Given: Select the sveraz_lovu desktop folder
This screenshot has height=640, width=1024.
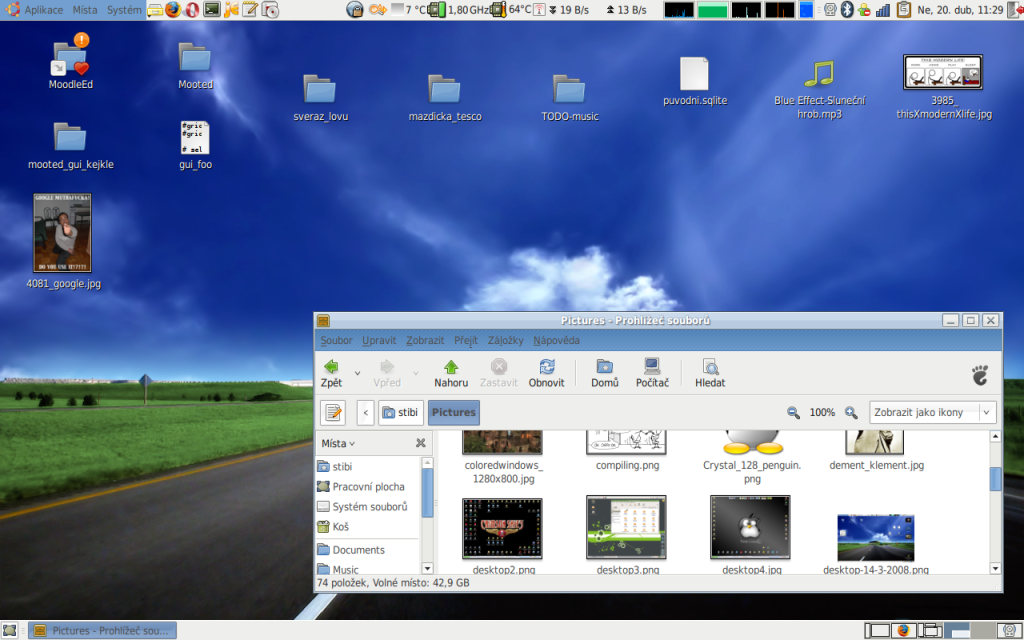Looking at the screenshot, I should (x=320, y=97).
